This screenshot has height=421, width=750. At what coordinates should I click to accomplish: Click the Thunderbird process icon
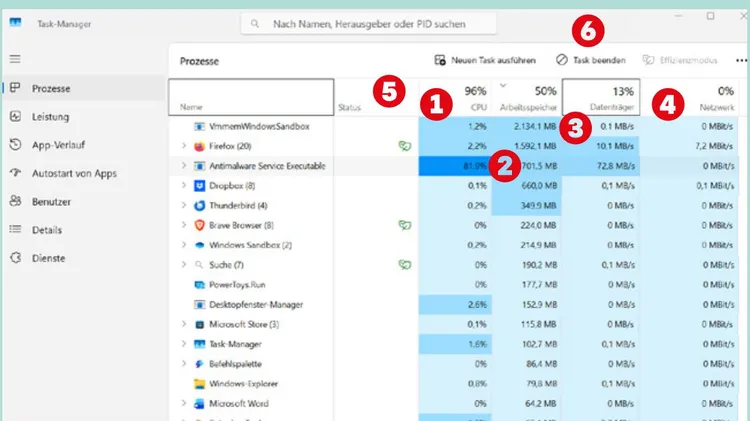pyautogui.click(x=199, y=206)
